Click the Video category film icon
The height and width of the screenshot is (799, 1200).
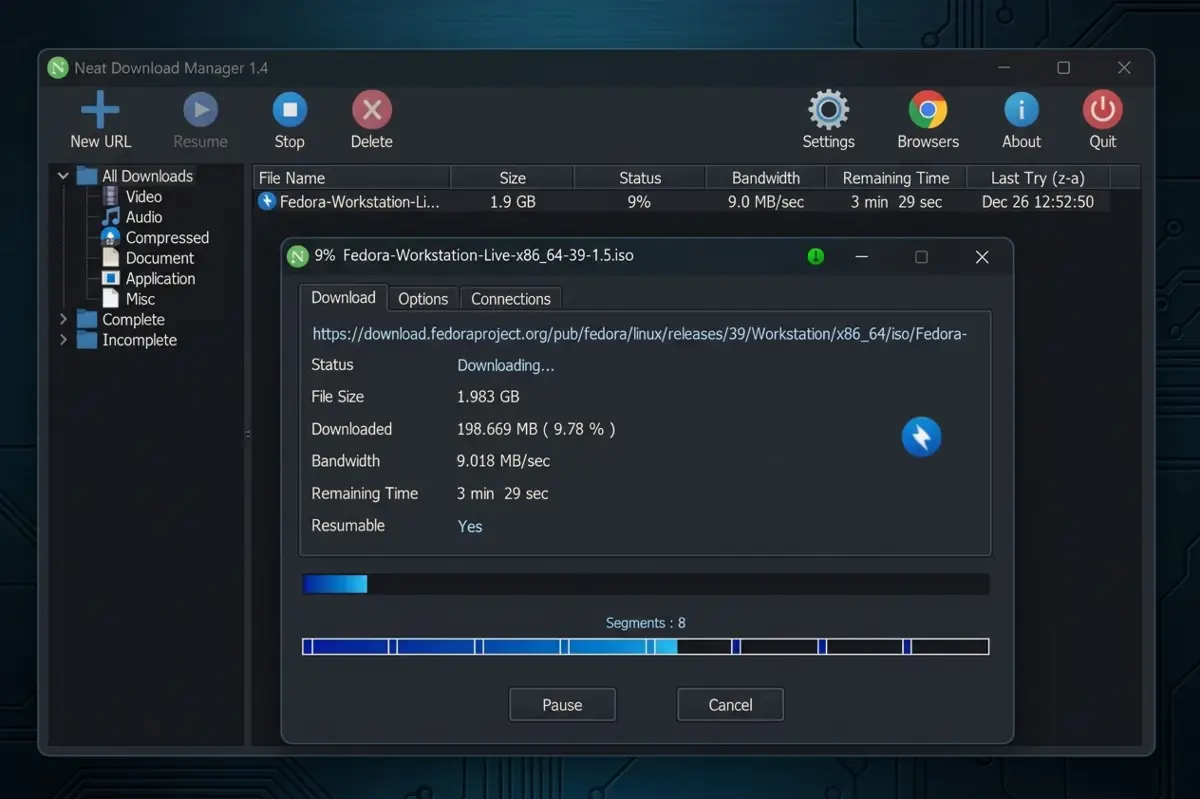pos(111,197)
